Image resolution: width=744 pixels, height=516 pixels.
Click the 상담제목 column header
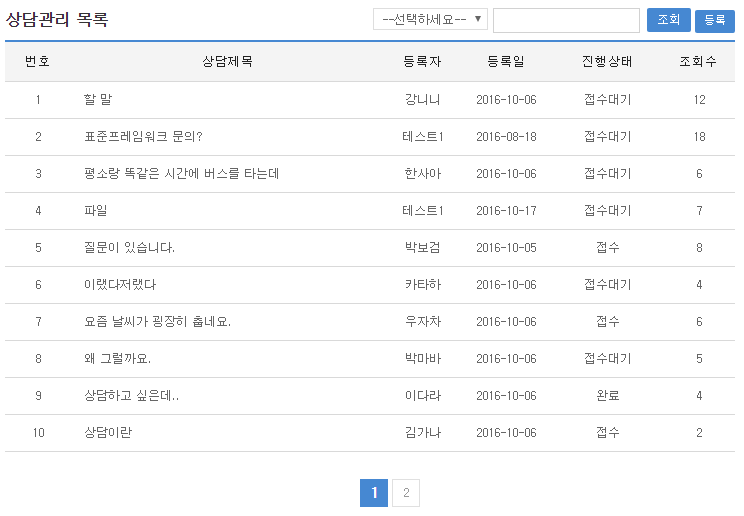coord(227,62)
